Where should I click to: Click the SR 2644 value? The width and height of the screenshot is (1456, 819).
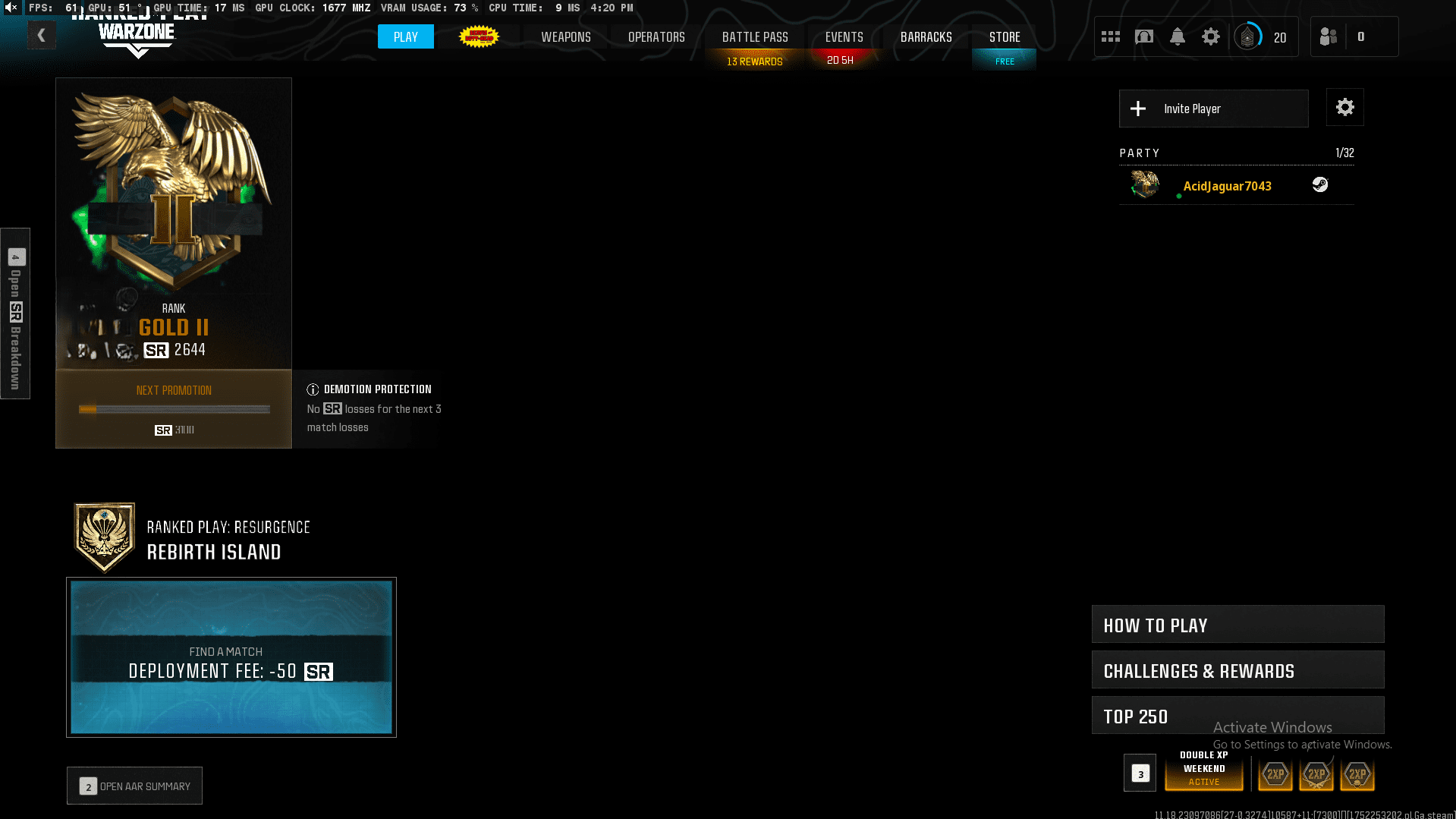175,350
